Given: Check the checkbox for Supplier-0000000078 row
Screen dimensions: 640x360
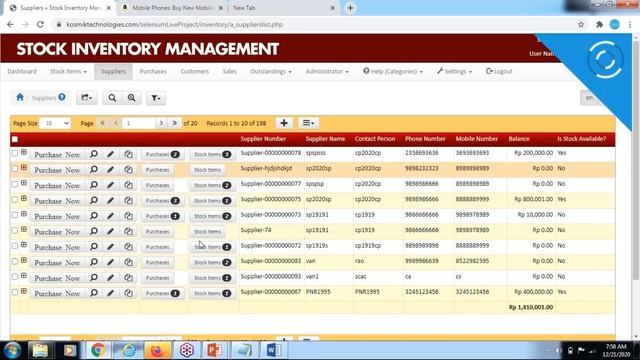Looking at the screenshot, I should point(15,153).
